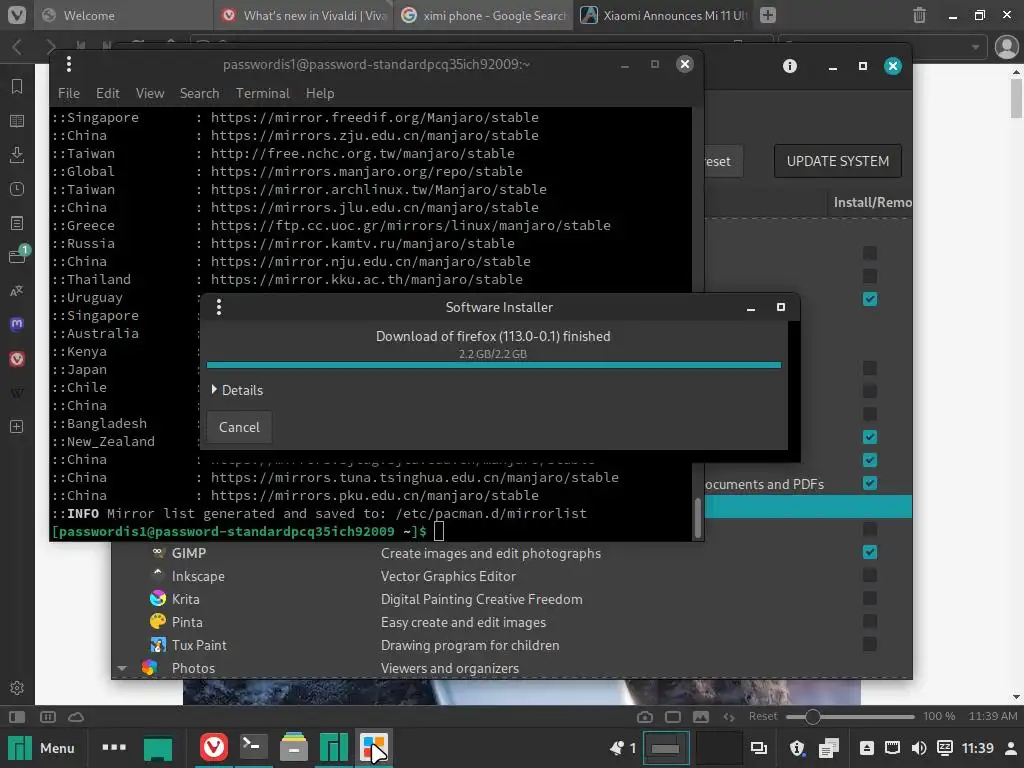
Task: Open the terminal from the taskbar
Action: [x=253, y=747]
